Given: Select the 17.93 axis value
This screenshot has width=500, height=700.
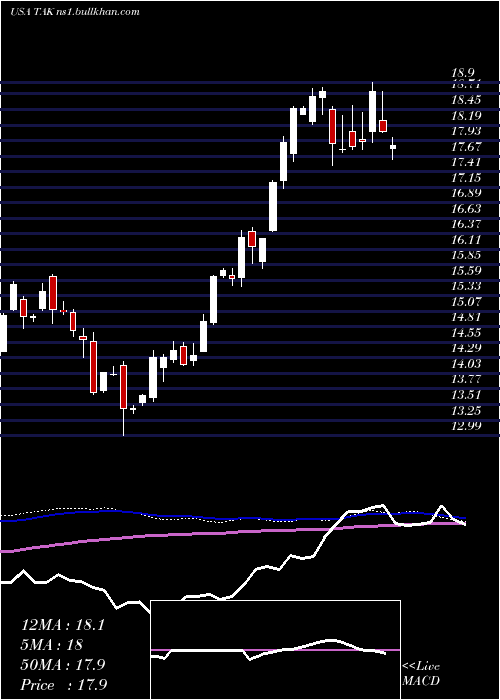Looking at the screenshot, I should [466, 131].
